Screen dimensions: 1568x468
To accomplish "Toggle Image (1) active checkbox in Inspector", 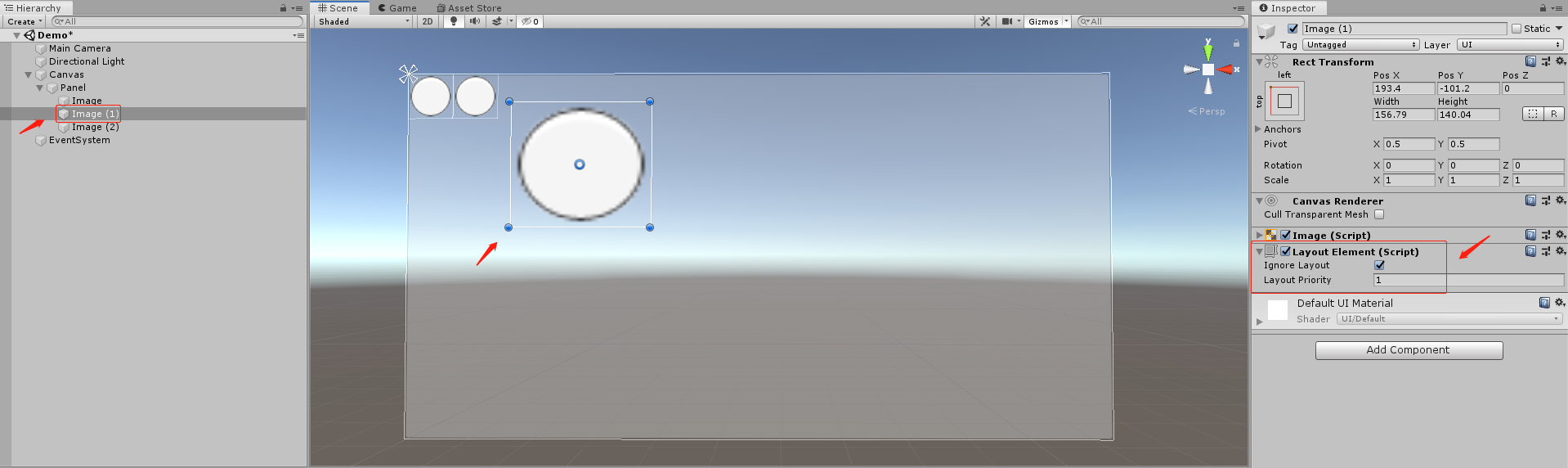I will click(1292, 29).
